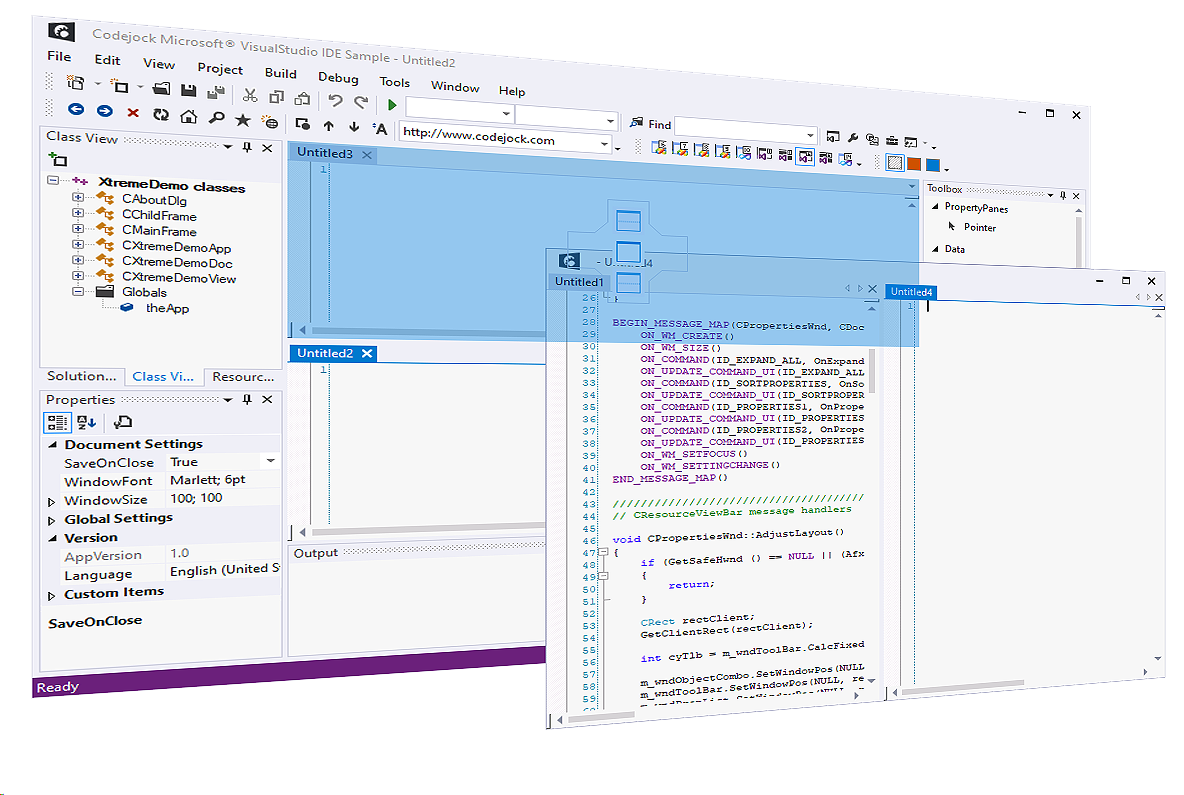
Task: Expand the CMainFrame class node
Action: pyautogui.click(x=78, y=228)
